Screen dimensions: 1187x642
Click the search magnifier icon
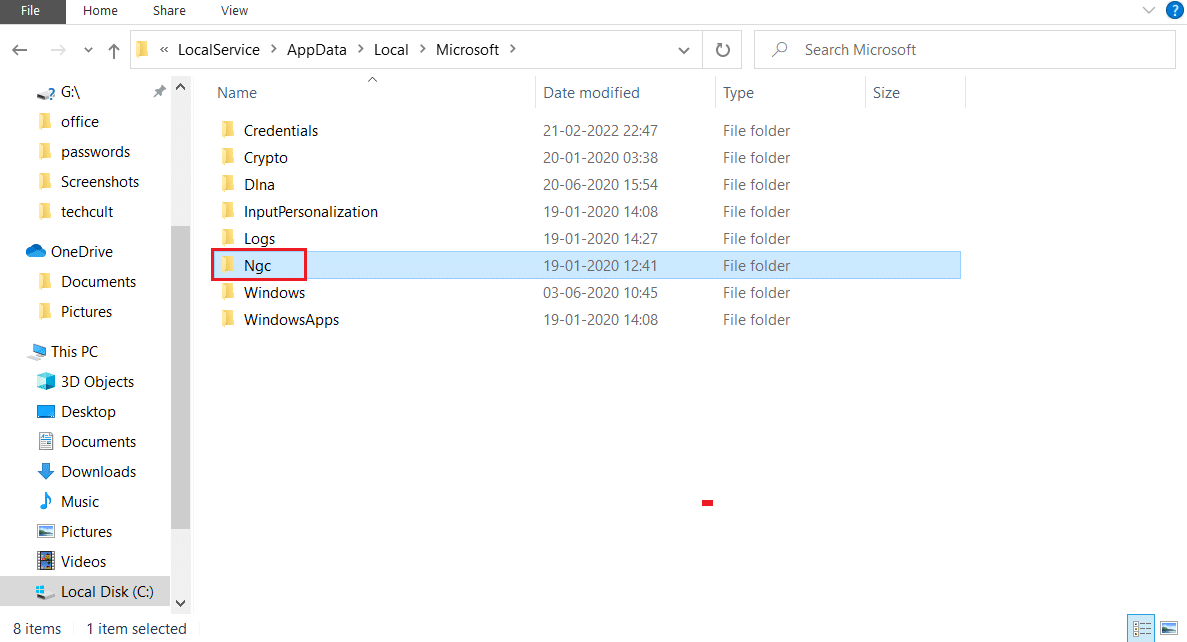(x=780, y=50)
